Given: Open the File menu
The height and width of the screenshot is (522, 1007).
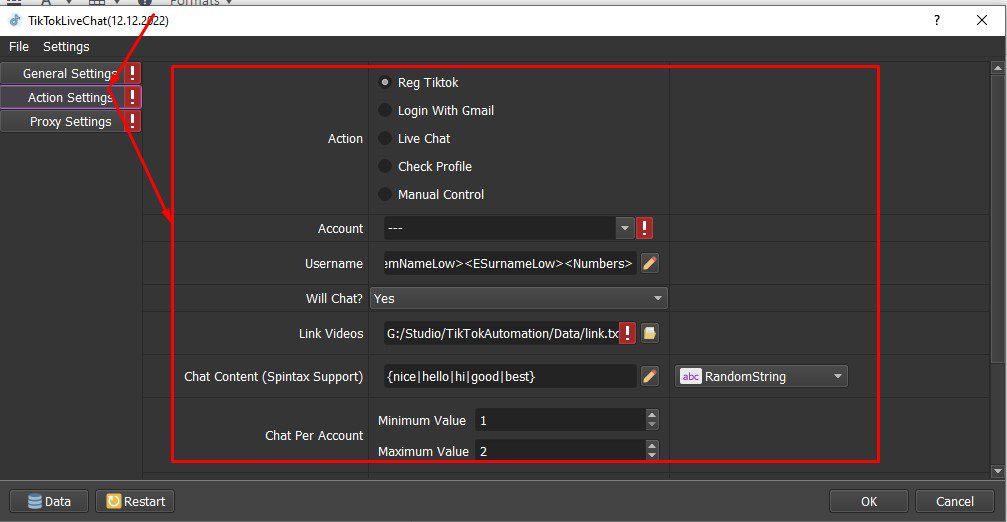Looking at the screenshot, I should point(19,46).
